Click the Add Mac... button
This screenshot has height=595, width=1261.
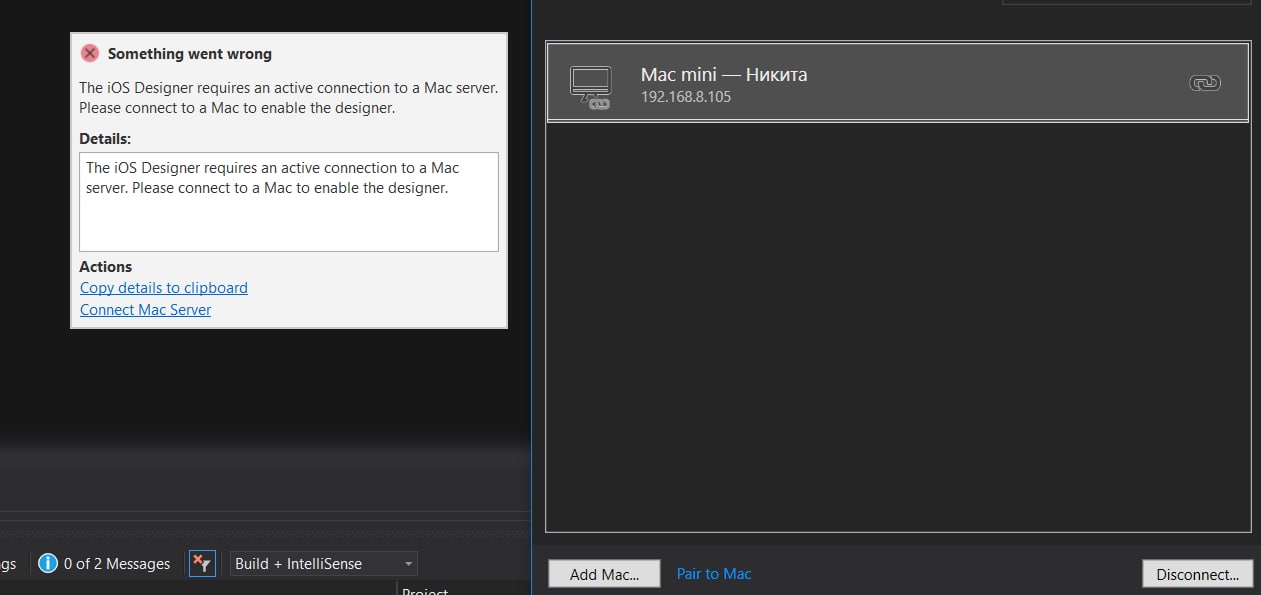(605, 574)
